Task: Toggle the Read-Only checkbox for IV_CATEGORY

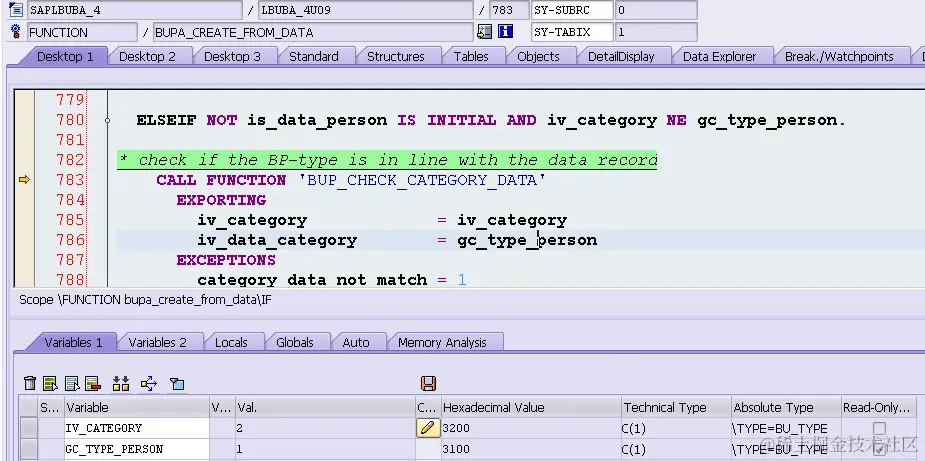Action: pos(879,428)
